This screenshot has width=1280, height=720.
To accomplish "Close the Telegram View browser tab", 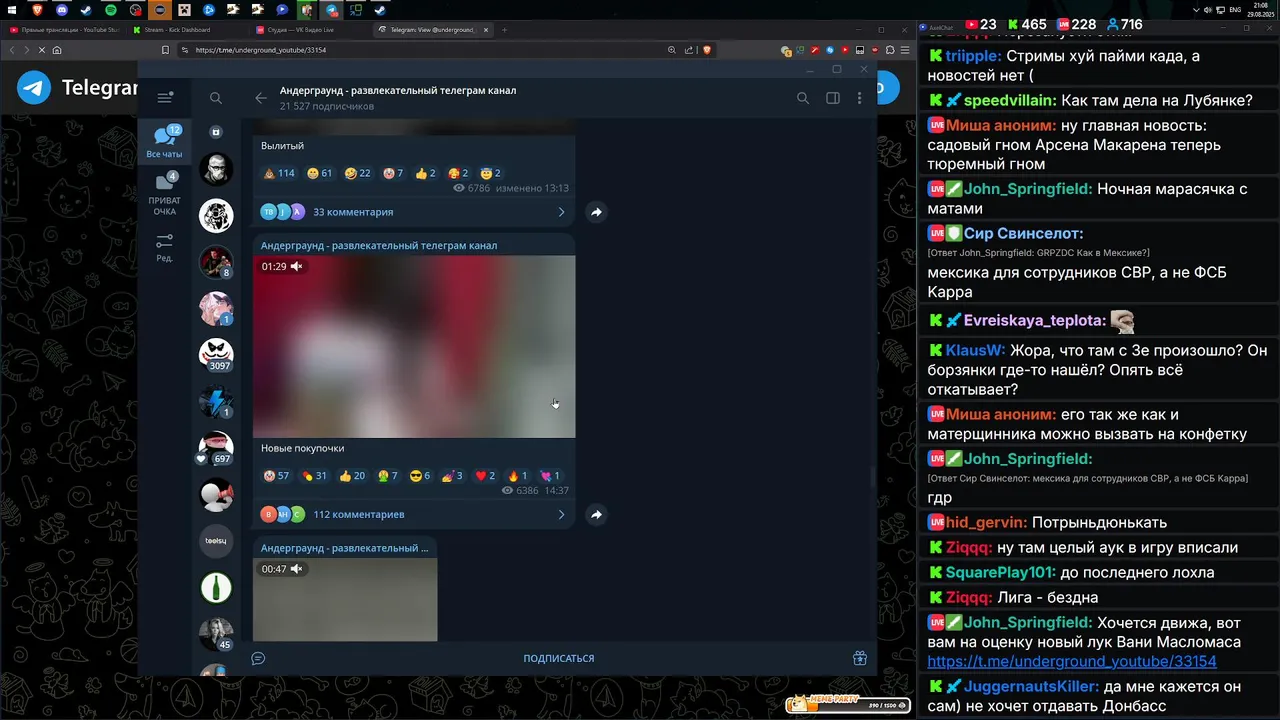I will (x=486, y=30).
